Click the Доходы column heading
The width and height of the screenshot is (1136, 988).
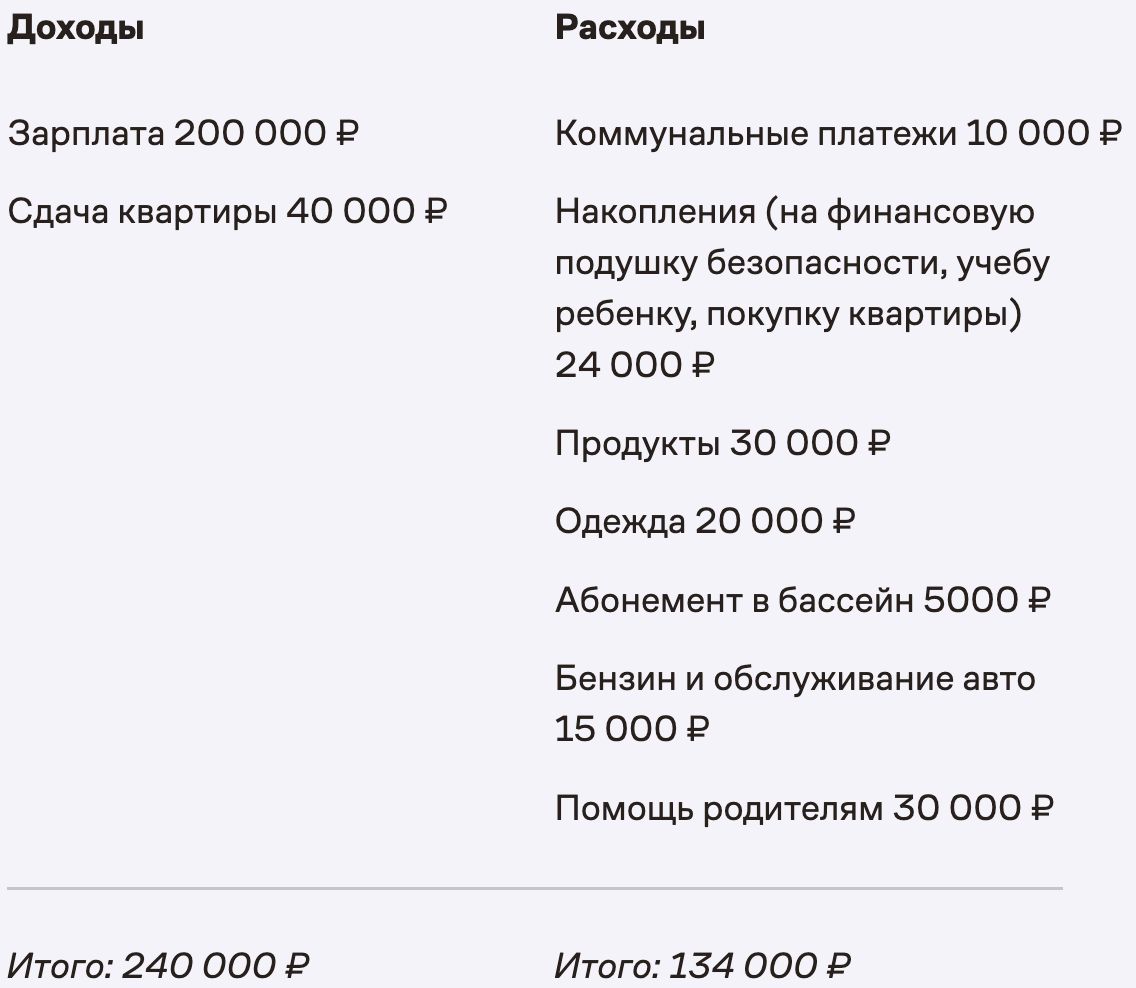(75, 29)
